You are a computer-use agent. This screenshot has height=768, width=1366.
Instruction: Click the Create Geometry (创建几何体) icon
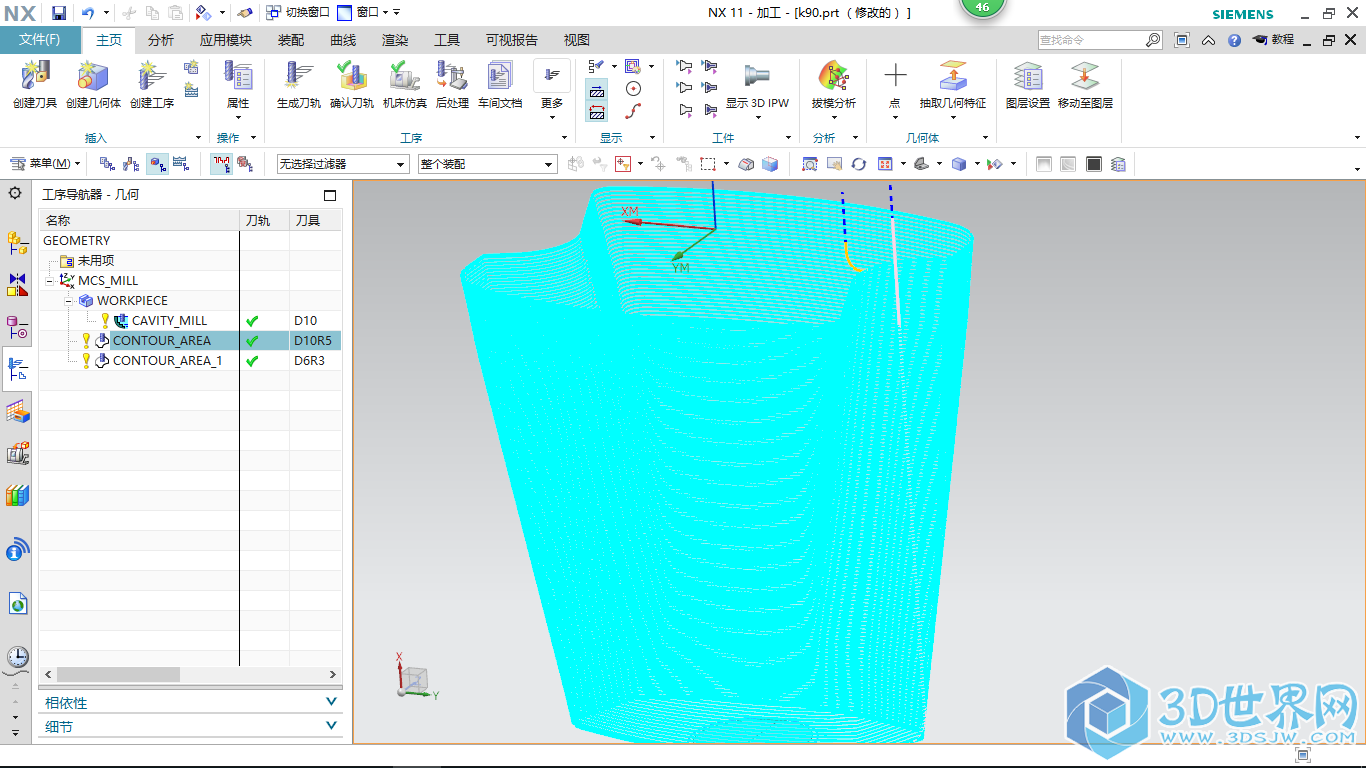point(93,77)
